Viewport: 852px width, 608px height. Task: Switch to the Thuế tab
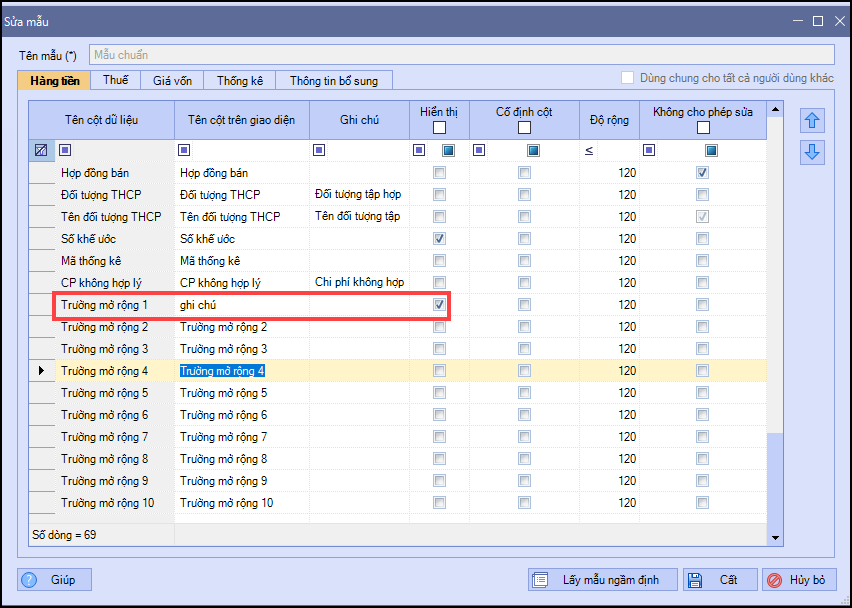click(x=116, y=80)
